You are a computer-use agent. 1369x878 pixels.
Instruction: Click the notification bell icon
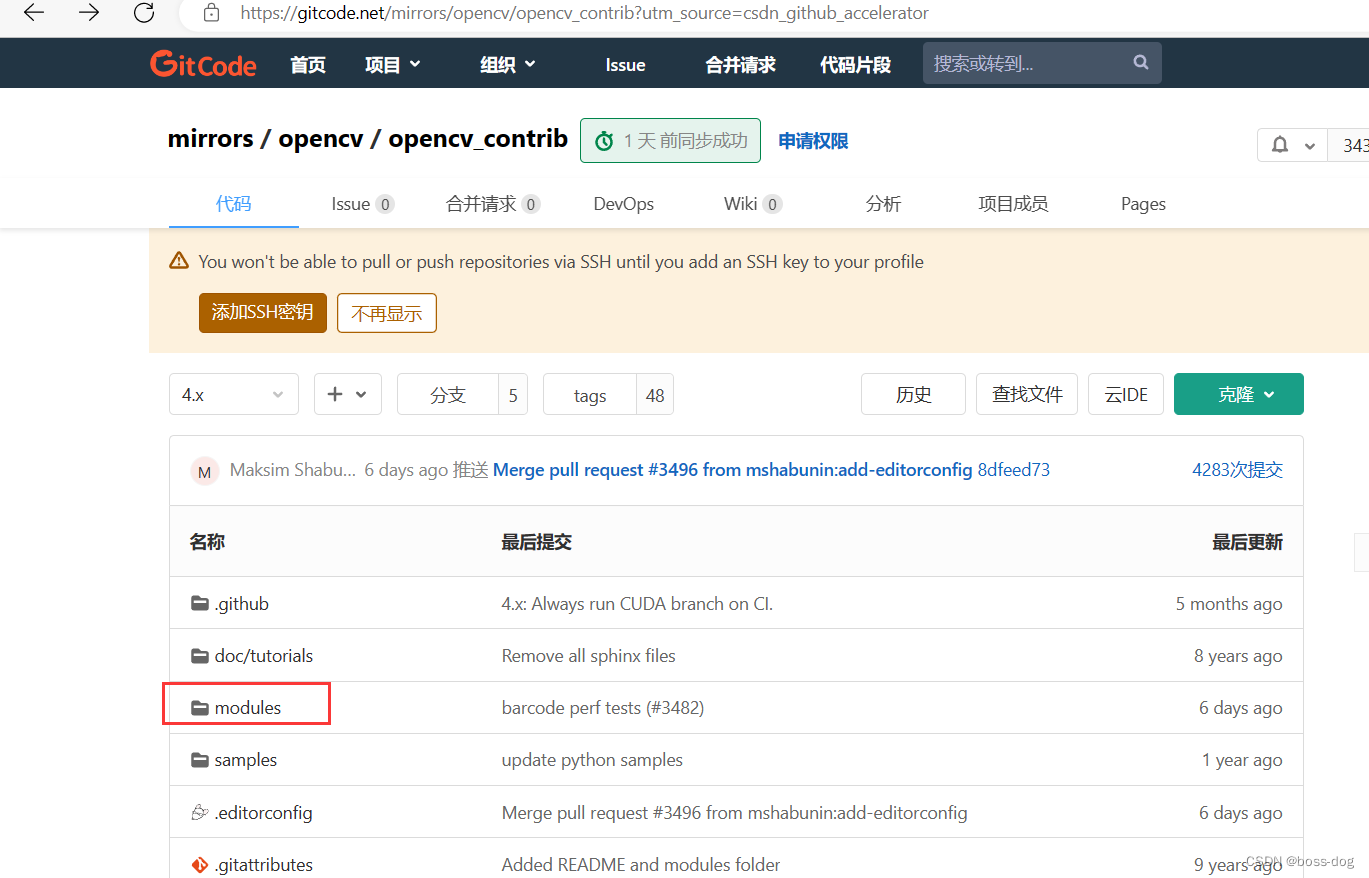click(1279, 145)
